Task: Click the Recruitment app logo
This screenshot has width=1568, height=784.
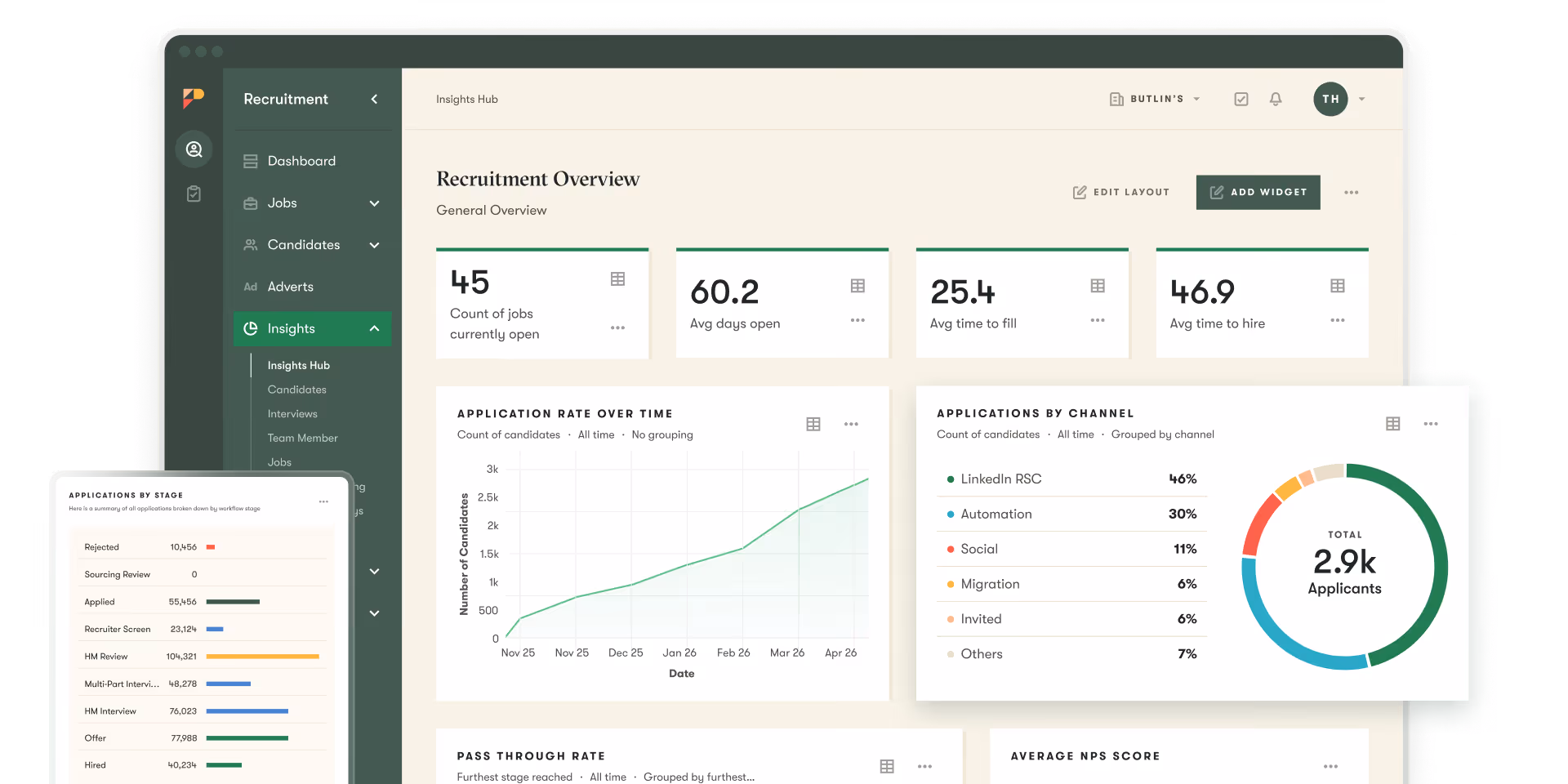Action: [x=194, y=98]
